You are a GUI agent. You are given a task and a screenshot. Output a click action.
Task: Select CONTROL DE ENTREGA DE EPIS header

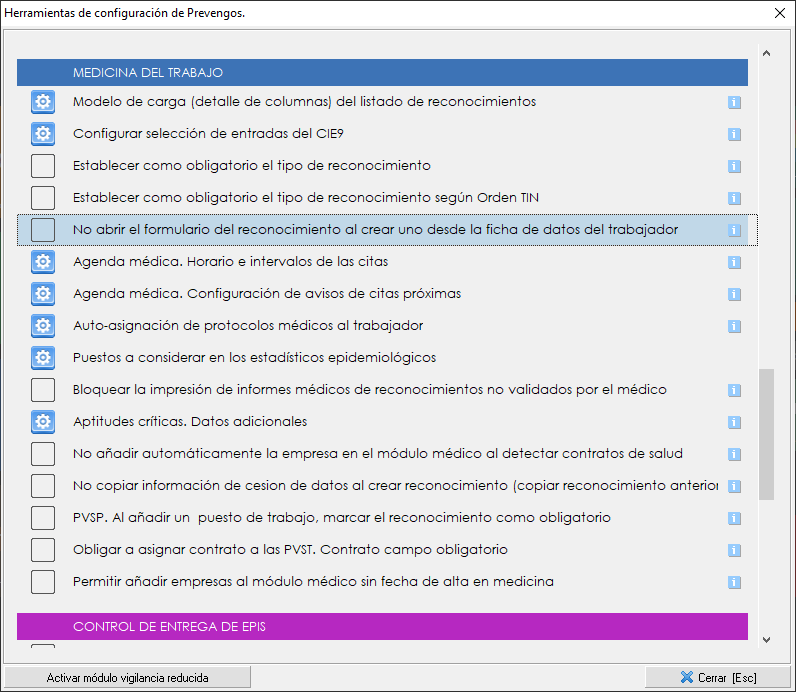382,627
